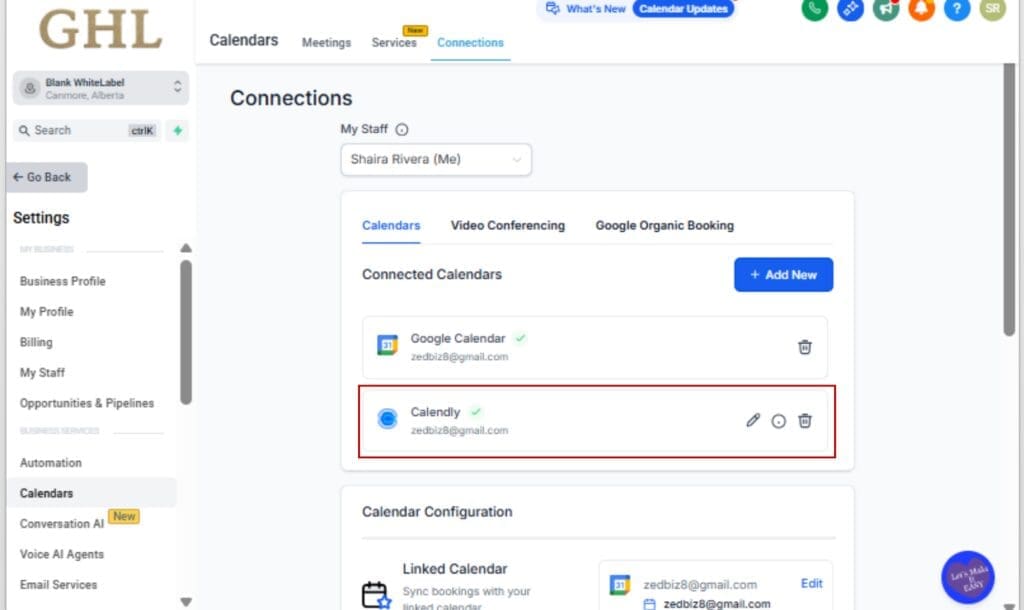Open Conversation AI in settings sidebar

[x=62, y=523]
